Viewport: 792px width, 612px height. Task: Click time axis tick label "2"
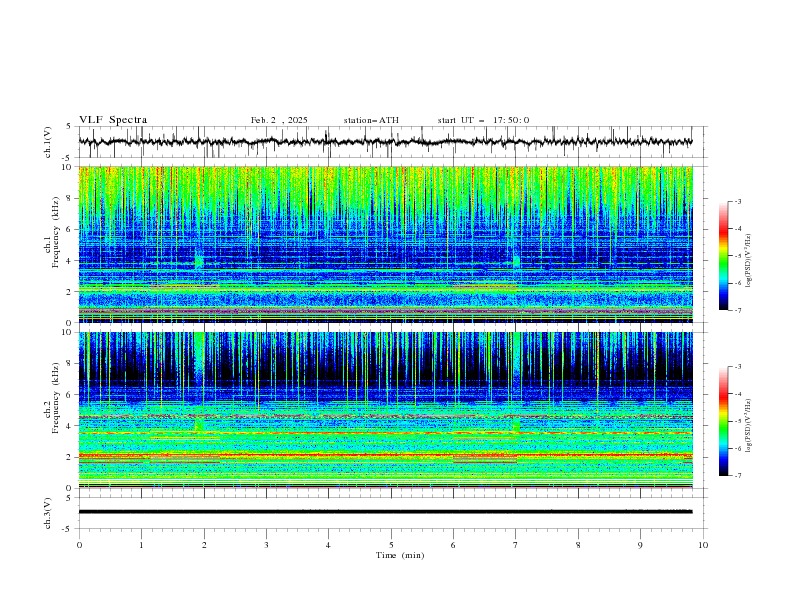[x=204, y=545]
